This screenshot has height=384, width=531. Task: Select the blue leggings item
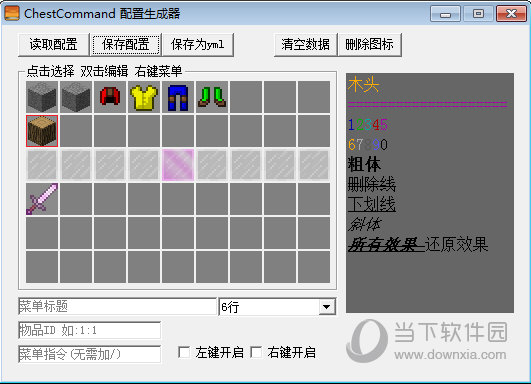tap(178, 97)
